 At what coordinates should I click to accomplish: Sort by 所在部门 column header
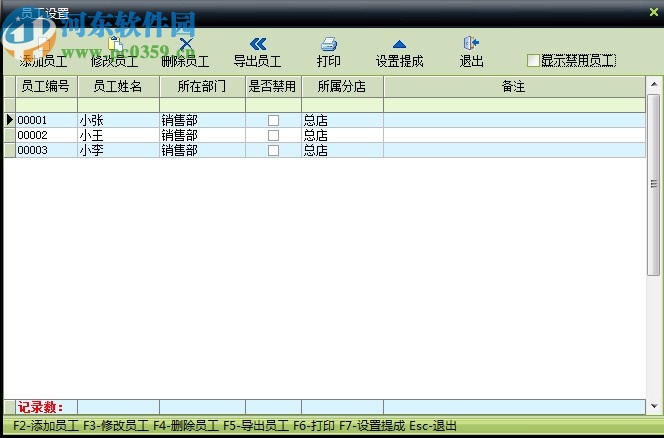point(202,86)
